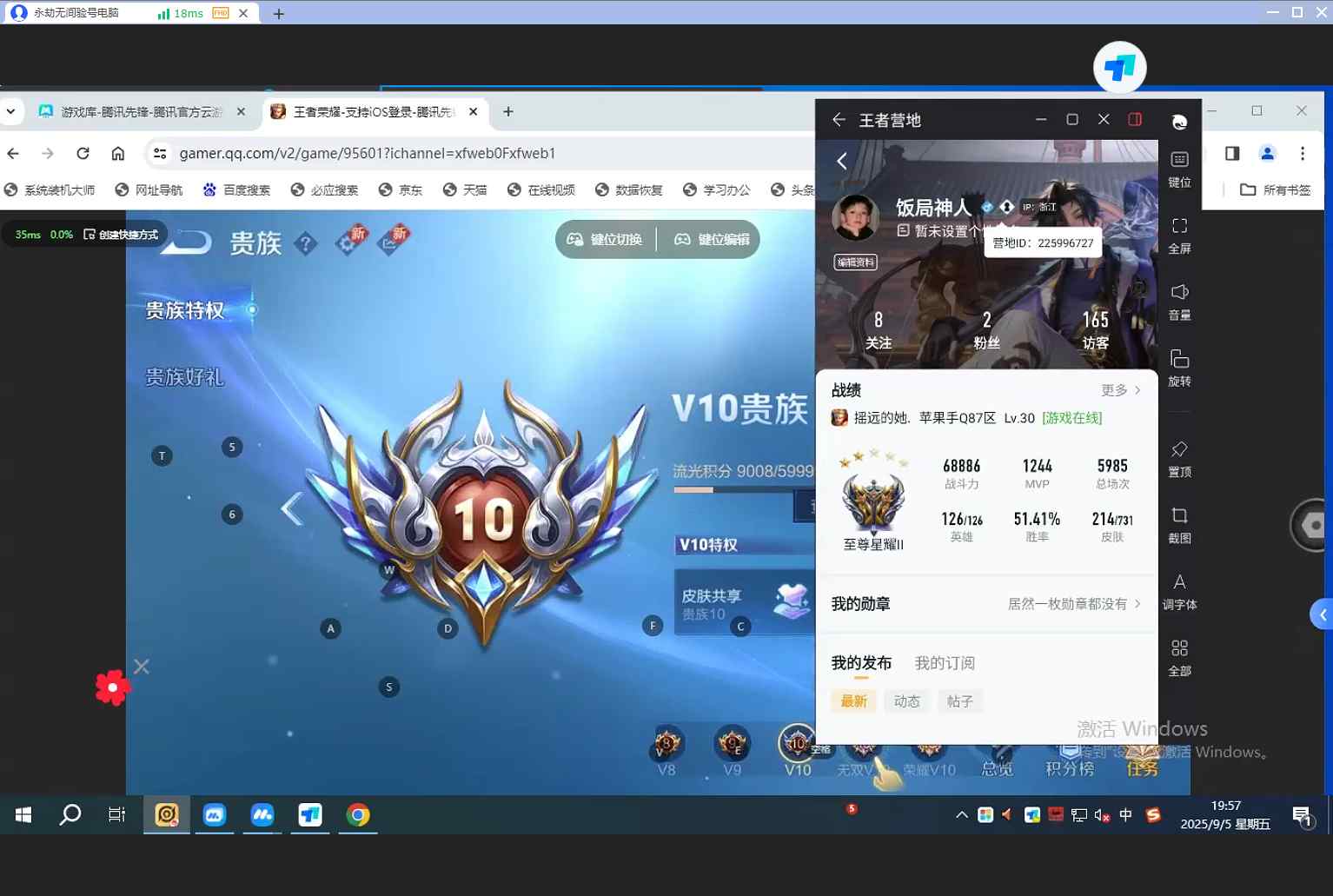The height and width of the screenshot is (896, 1333).
Task: Open the taskbar search icon
Action: click(70, 814)
